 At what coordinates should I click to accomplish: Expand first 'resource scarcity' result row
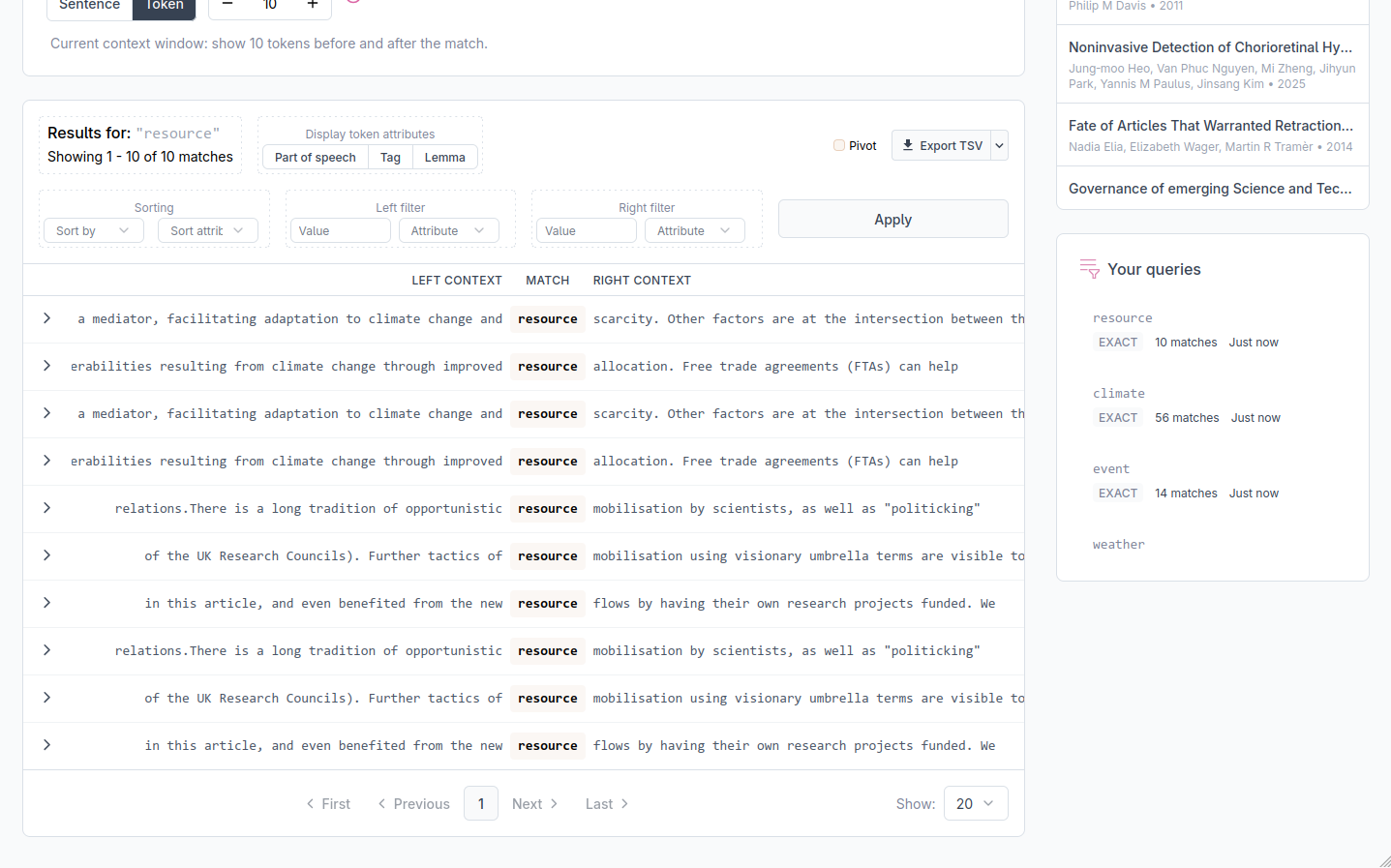click(x=46, y=318)
